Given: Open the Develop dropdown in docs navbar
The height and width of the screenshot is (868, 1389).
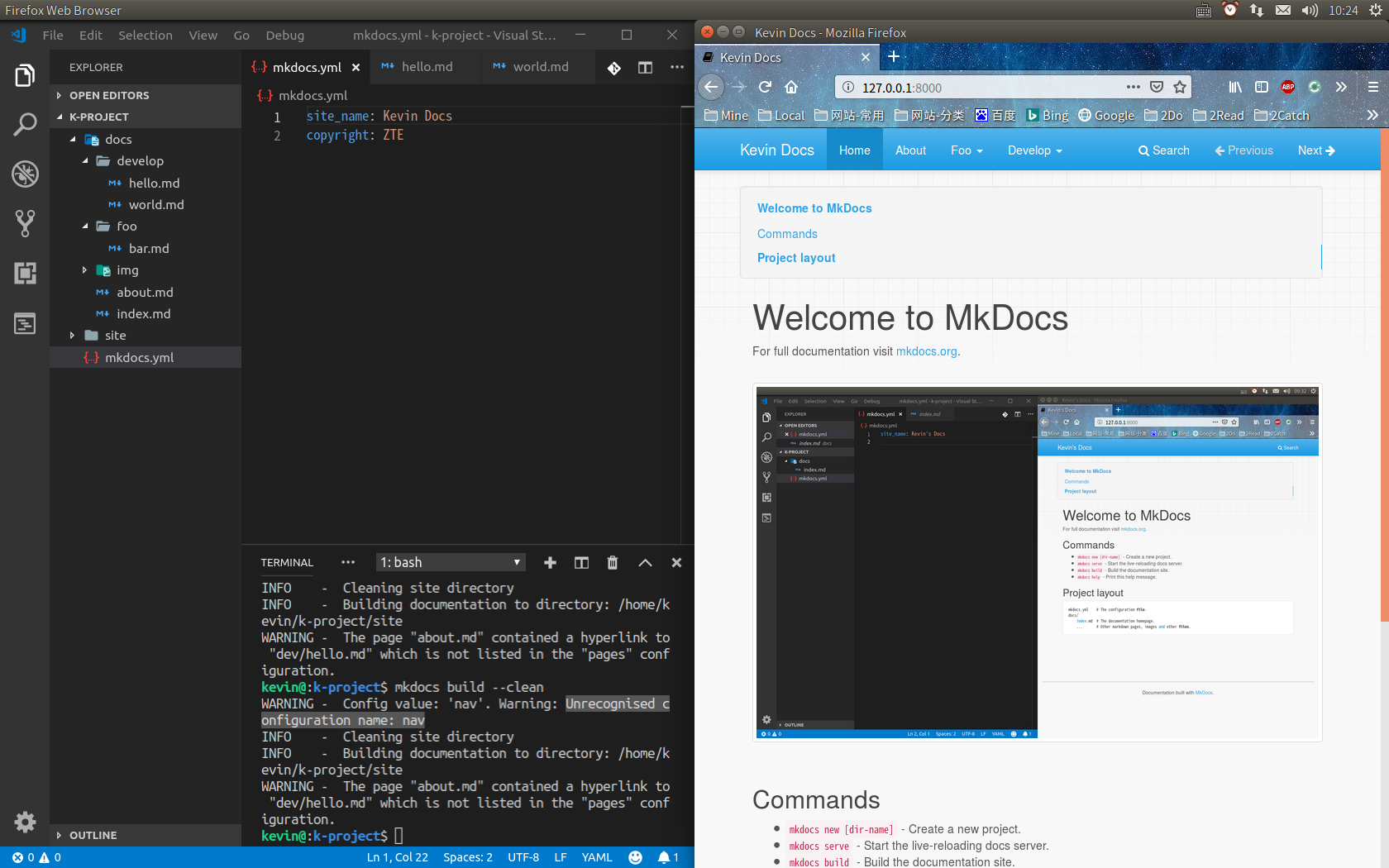Looking at the screenshot, I should tap(1035, 150).
